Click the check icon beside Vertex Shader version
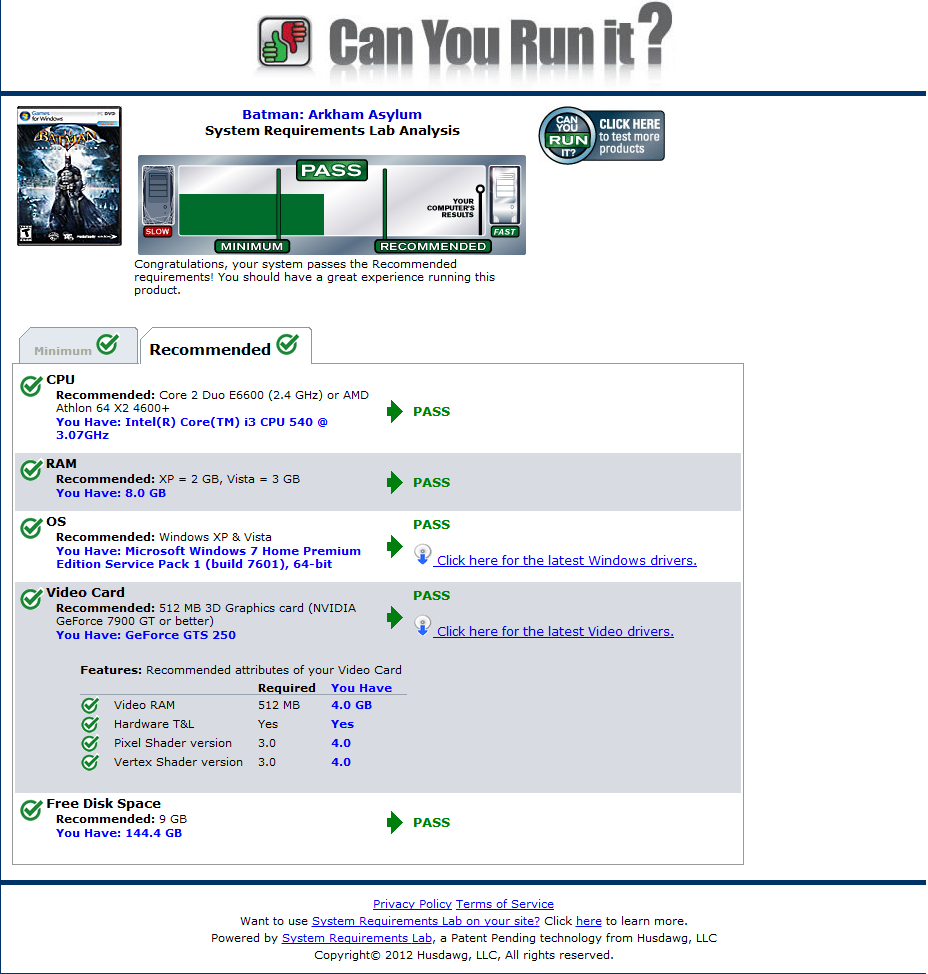Image resolution: width=928 pixels, height=974 pixels. (x=90, y=762)
